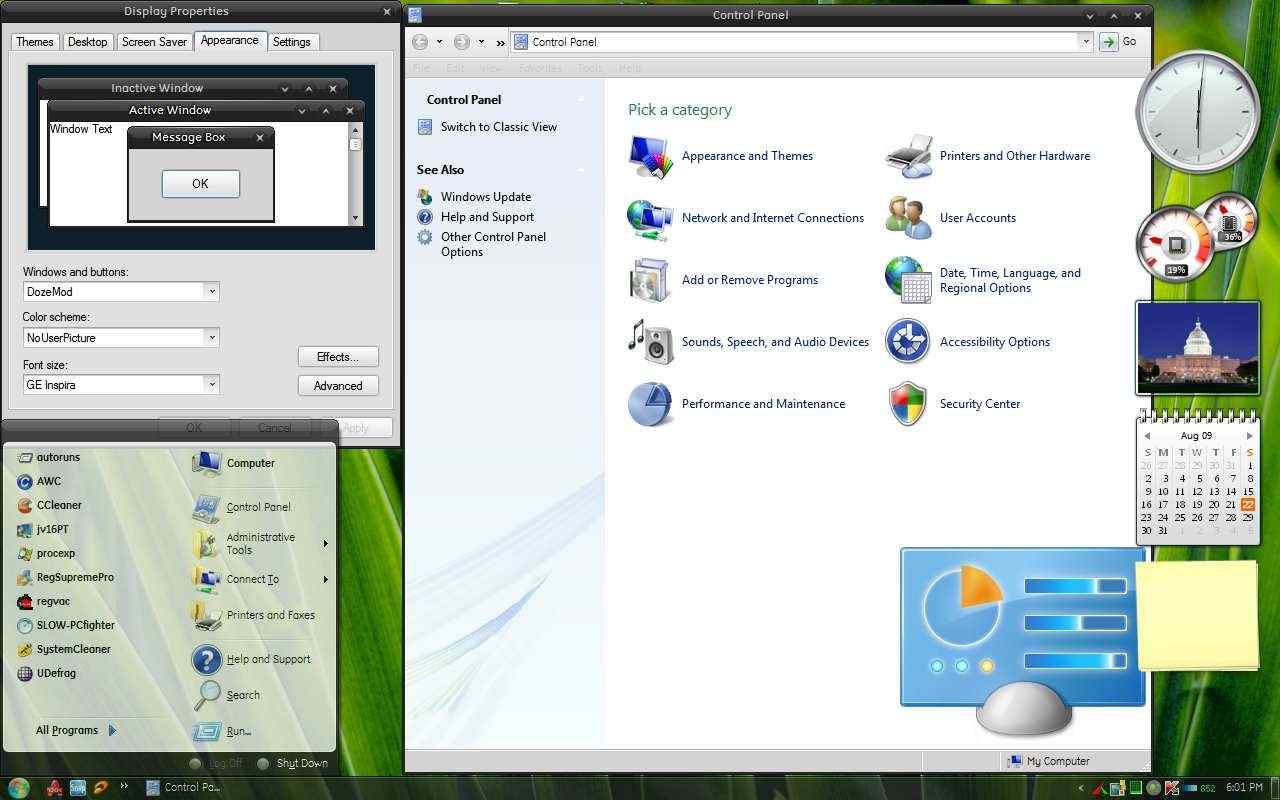The height and width of the screenshot is (800, 1280).
Task: Go to next month in calendar gadget
Action: (1249, 436)
